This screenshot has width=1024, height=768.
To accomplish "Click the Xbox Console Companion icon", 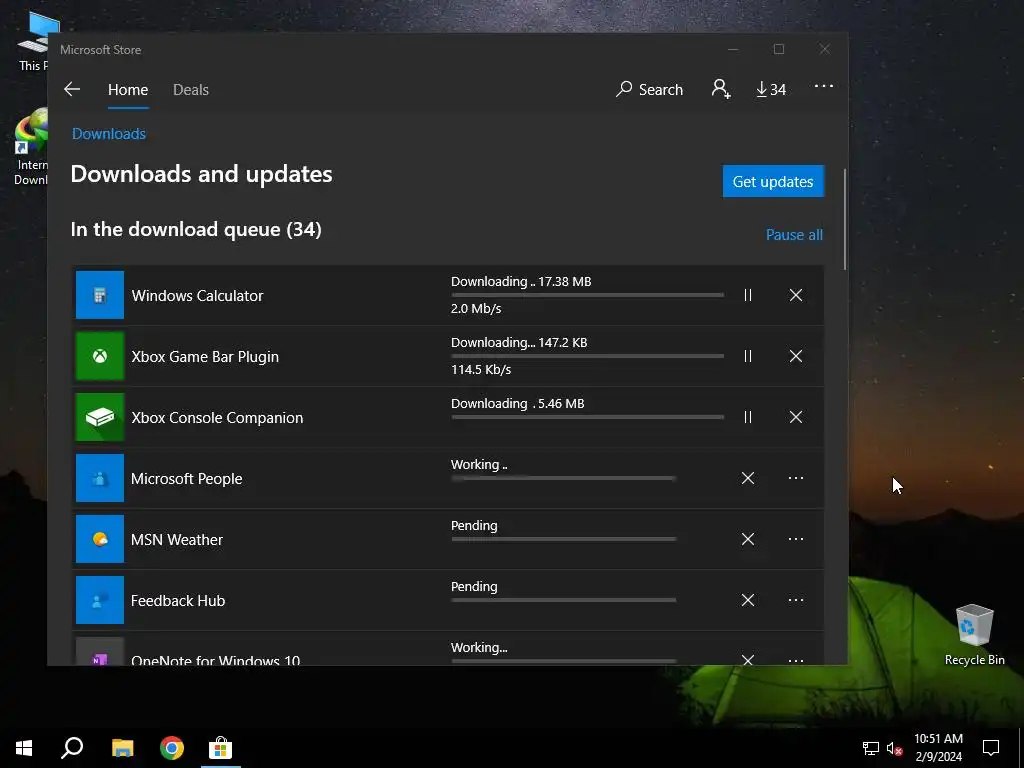I will pyautogui.click(x=100, y=417).
